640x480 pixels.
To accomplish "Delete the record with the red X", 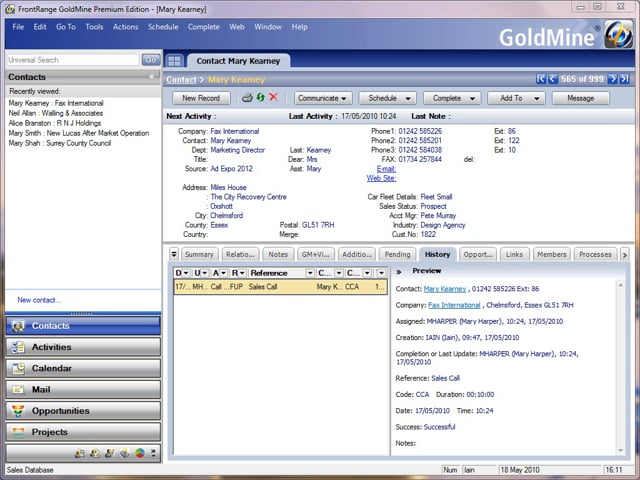I will (273, 97).
